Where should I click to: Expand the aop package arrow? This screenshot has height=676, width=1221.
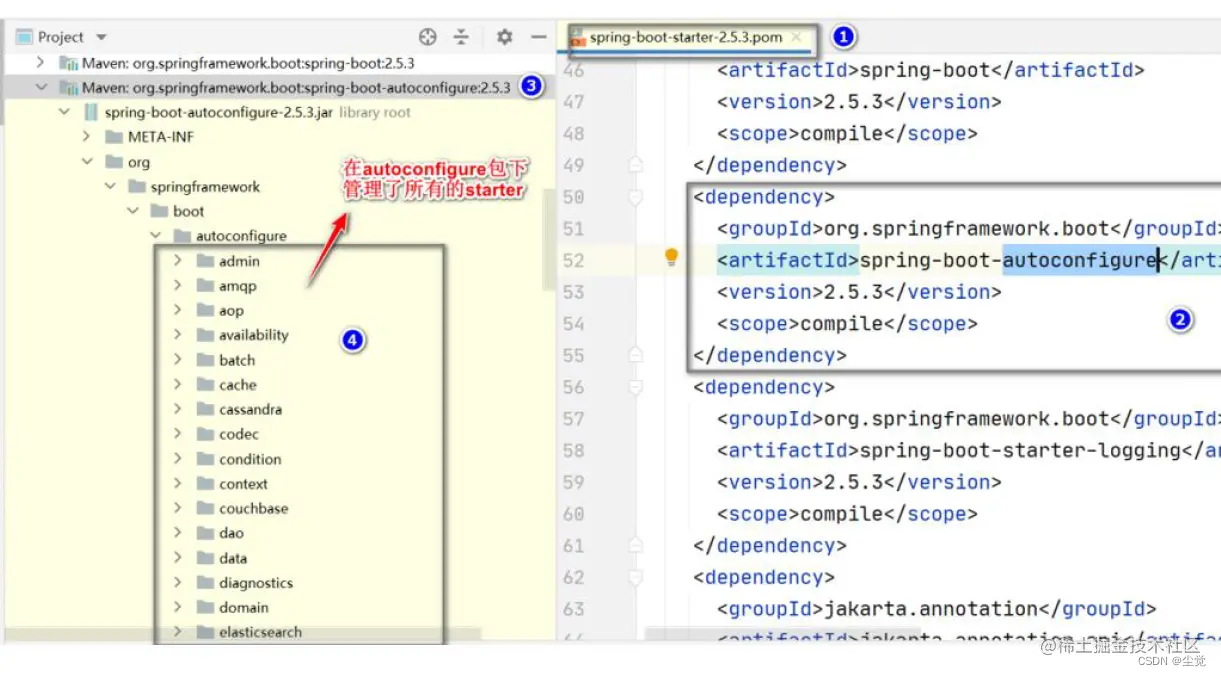pos(178,310)
